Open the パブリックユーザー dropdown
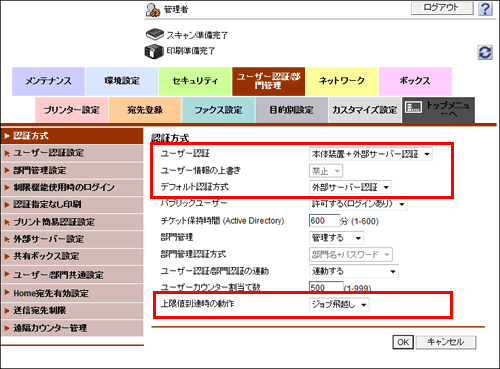The width and height of the screenshot is (500, 369). pyautogui.click(x=358, y=204)
